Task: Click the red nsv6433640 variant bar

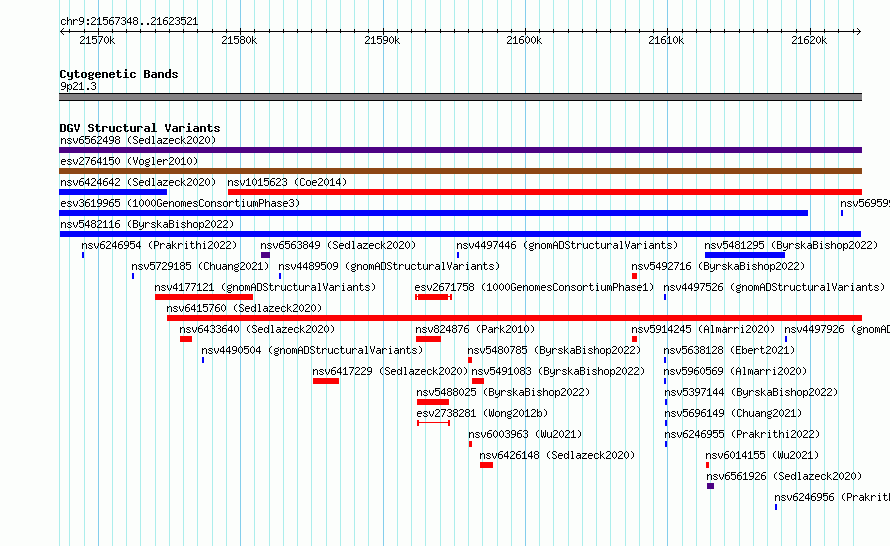Action: 186,339
